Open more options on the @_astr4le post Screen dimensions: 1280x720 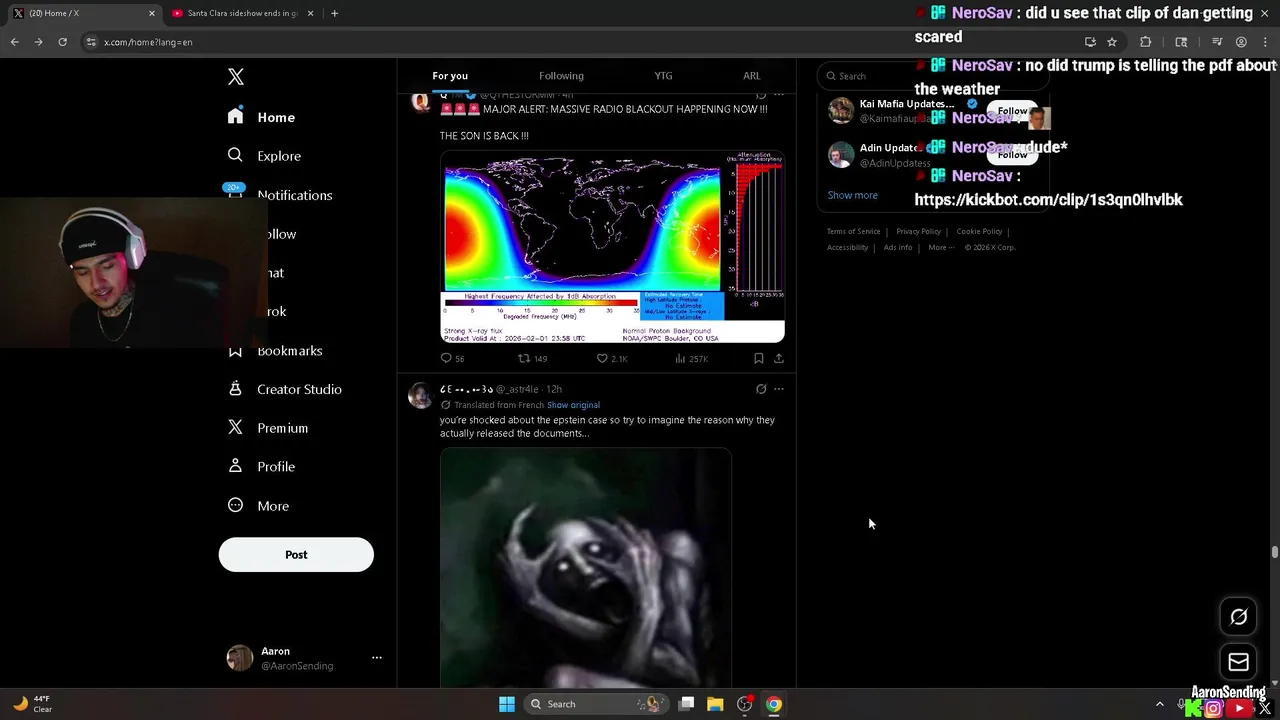(779, 389)
